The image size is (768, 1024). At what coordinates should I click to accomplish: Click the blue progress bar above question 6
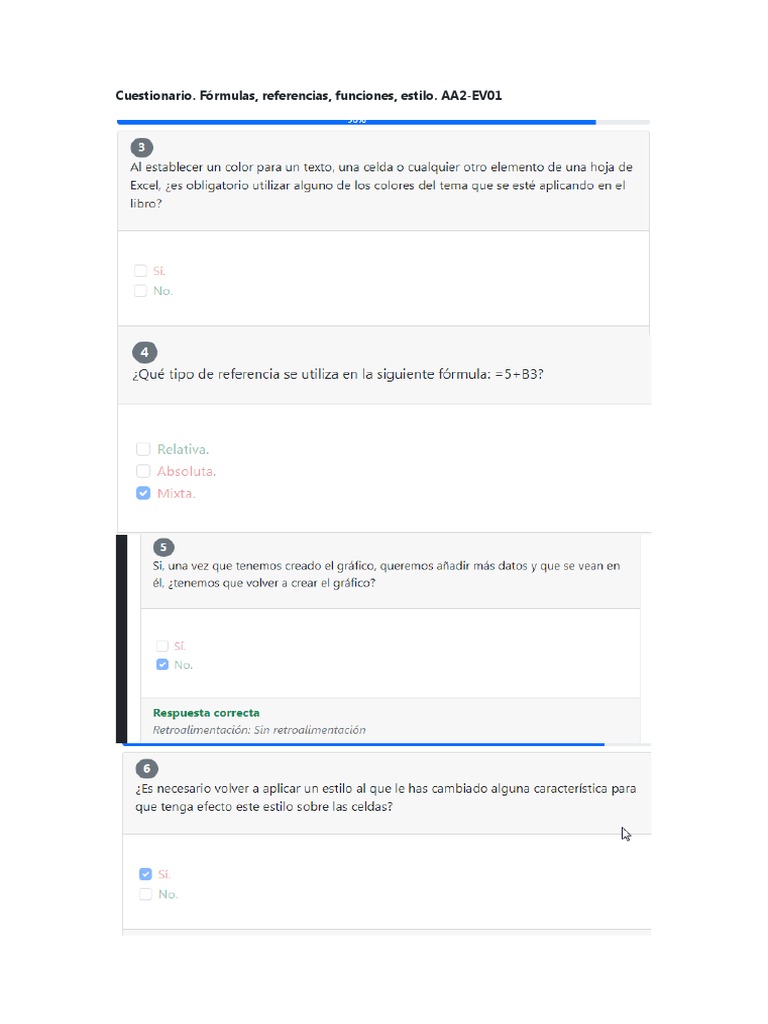[x=363, y=744]
